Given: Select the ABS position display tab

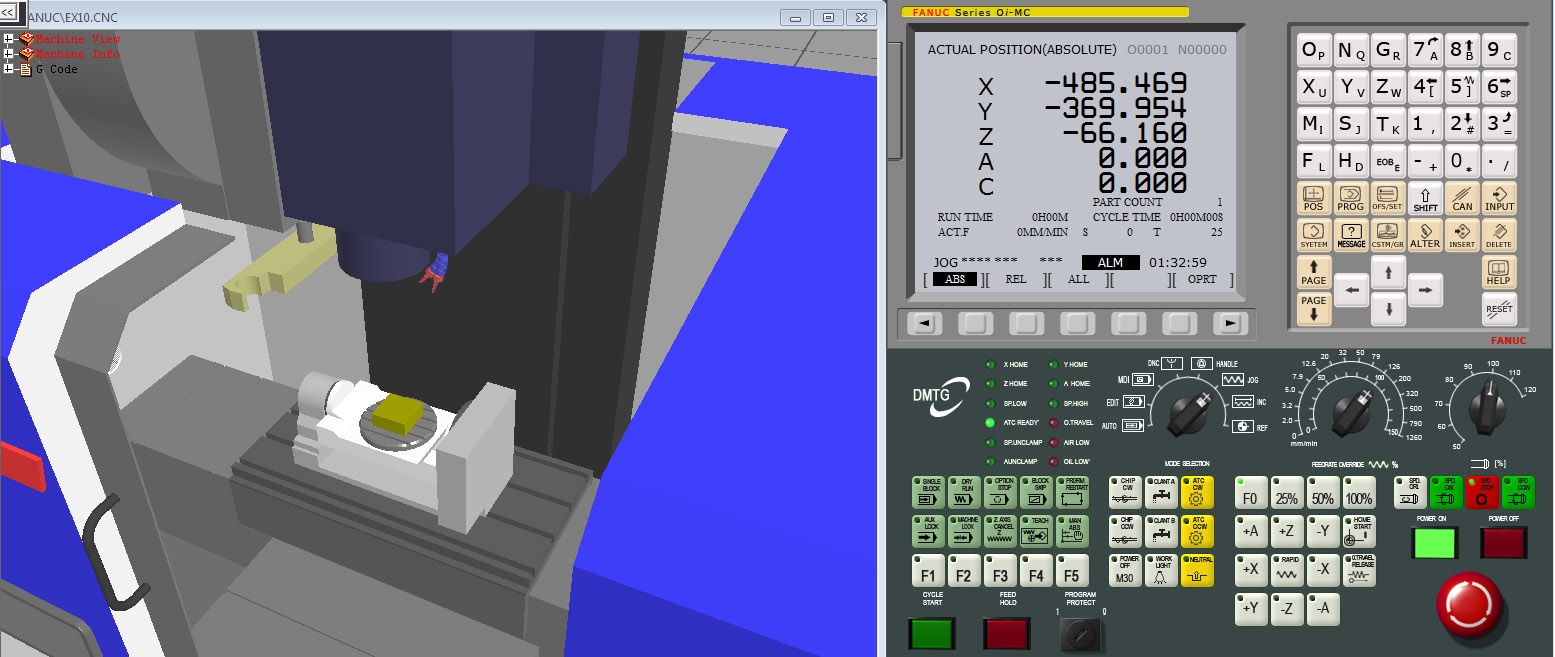Looking at the screenshot, I should (x=953, y=279).
